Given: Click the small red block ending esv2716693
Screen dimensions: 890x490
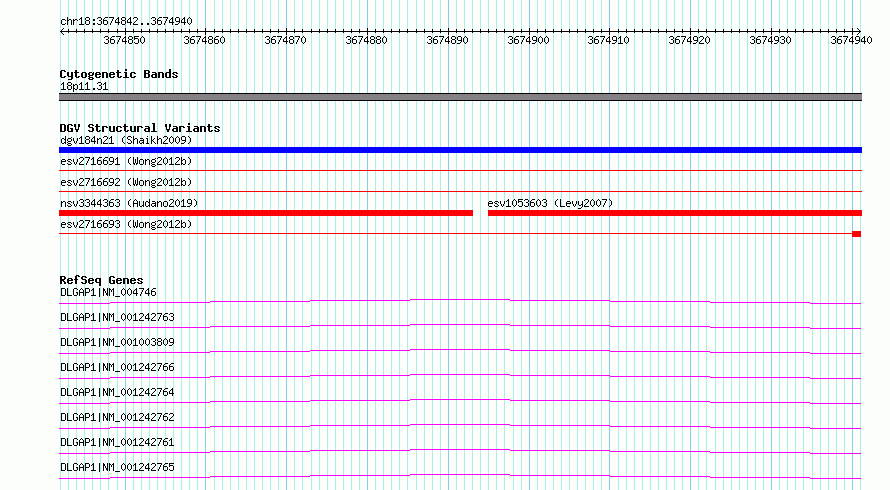Looking at the screenshot, I should [x=857, y=234].
